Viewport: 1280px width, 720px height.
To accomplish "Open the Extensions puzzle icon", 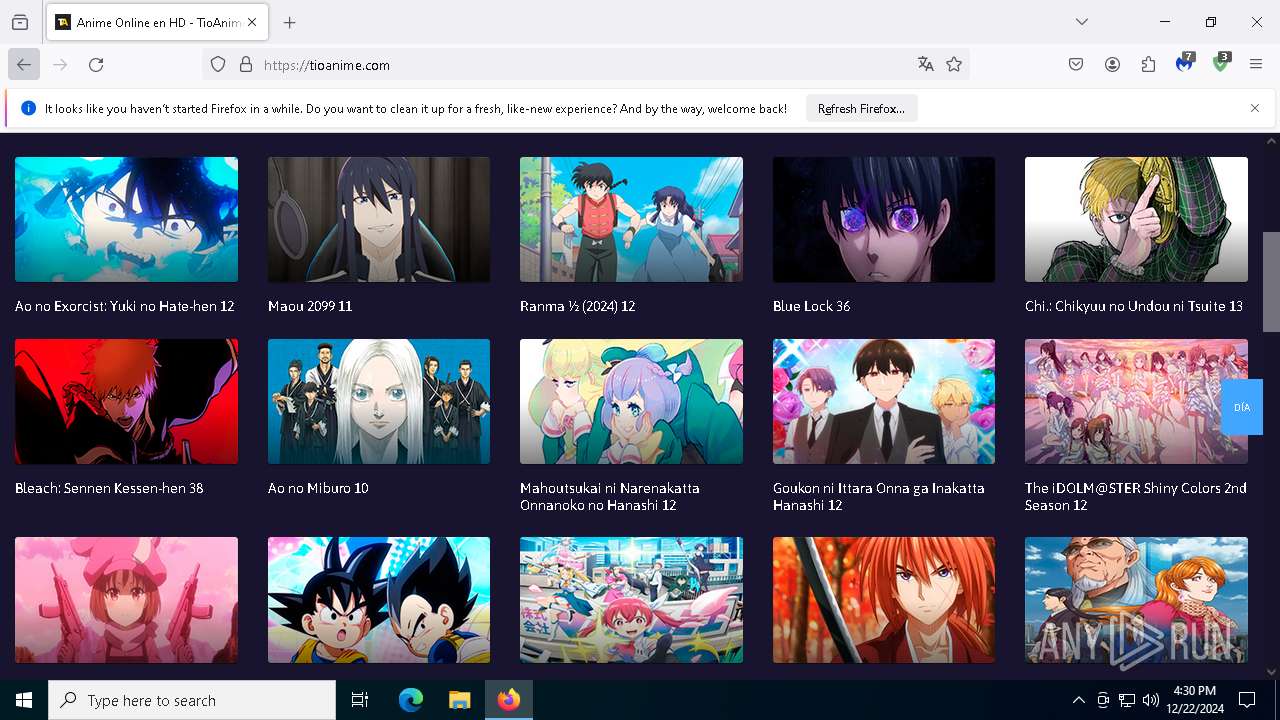I will 1148,64.
